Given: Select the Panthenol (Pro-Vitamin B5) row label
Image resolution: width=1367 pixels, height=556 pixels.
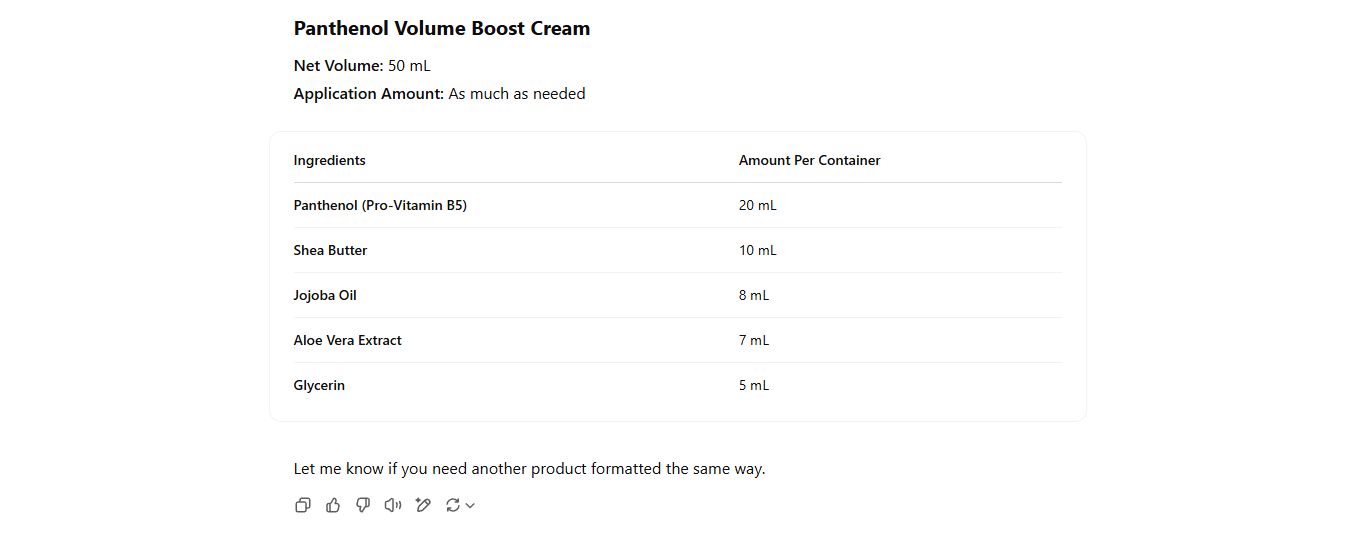Looking at the screenshot, I should pyautogui.click(x=380, y=206).
